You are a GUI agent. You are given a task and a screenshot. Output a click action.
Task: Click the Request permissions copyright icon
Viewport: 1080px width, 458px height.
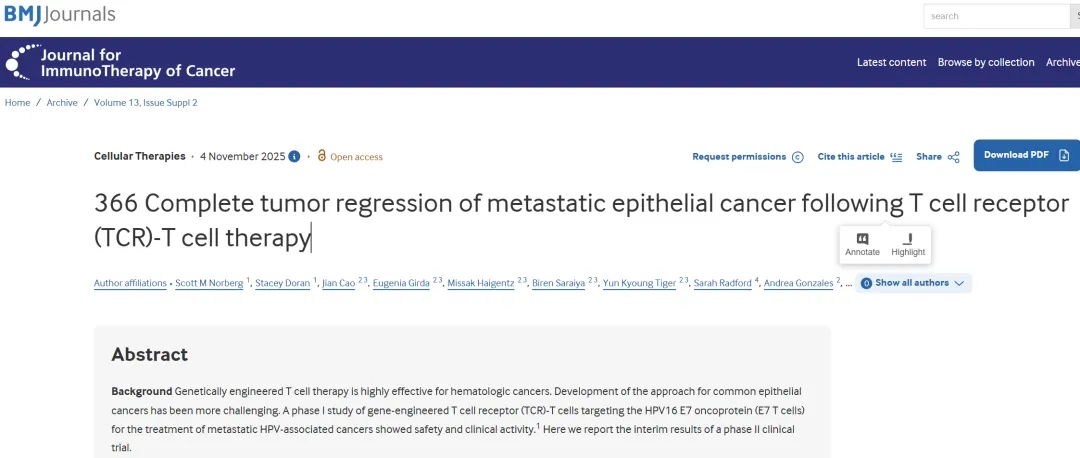[798, 157]
